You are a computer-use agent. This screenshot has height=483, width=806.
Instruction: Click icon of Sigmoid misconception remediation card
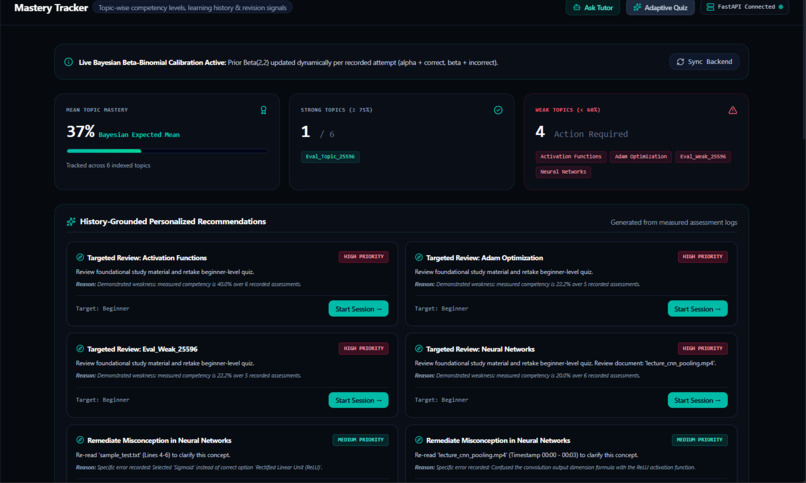coord(80,440)
